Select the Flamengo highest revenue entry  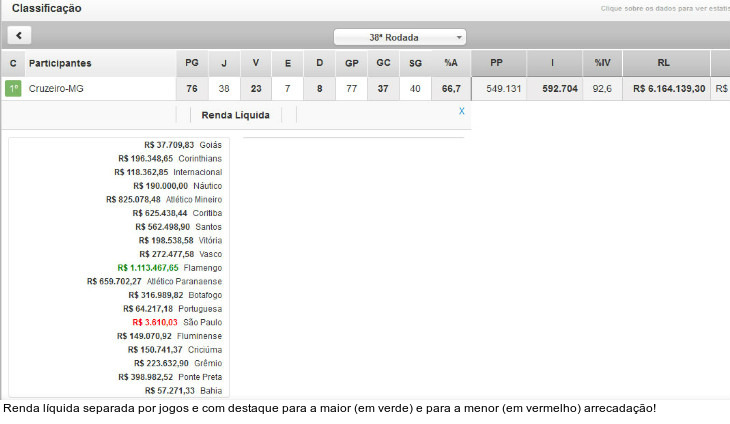(x=169, y=268)
